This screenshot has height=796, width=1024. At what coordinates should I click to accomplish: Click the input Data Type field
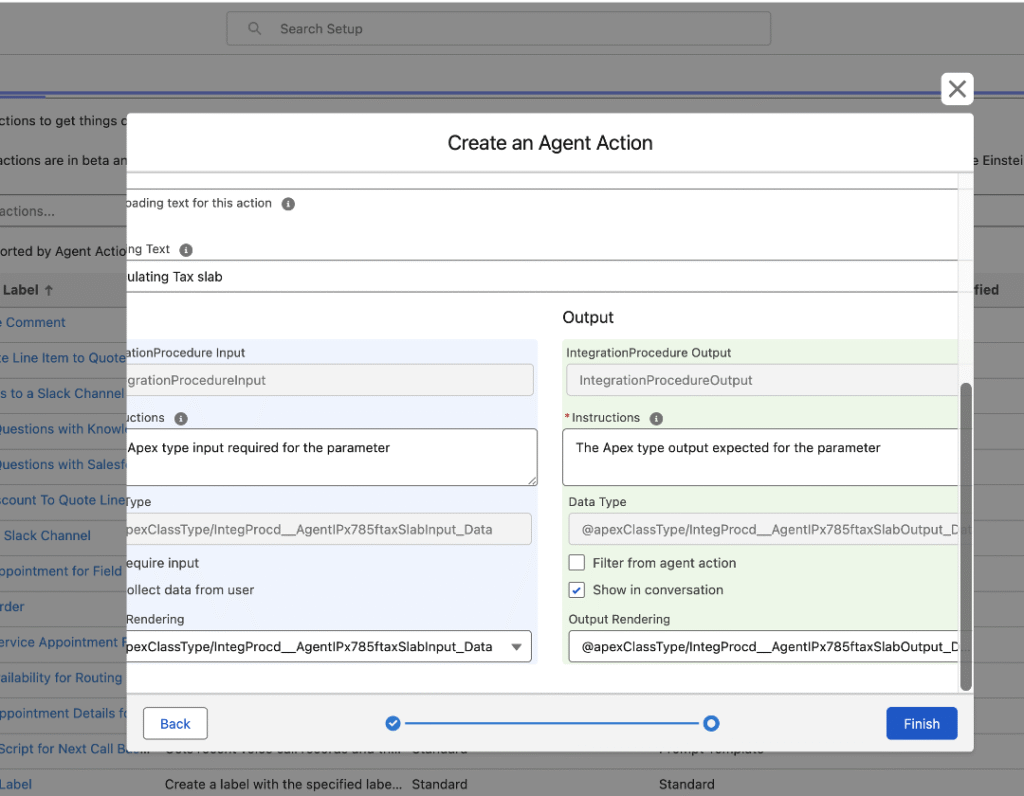click(328, 529)
